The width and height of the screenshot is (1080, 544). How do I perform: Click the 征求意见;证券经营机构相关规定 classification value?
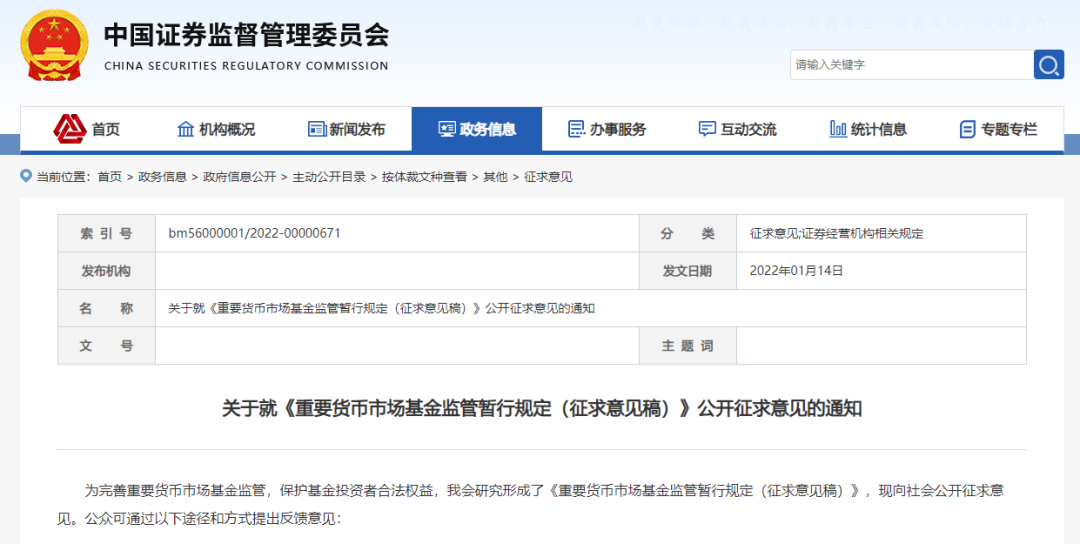coord(837,233)
